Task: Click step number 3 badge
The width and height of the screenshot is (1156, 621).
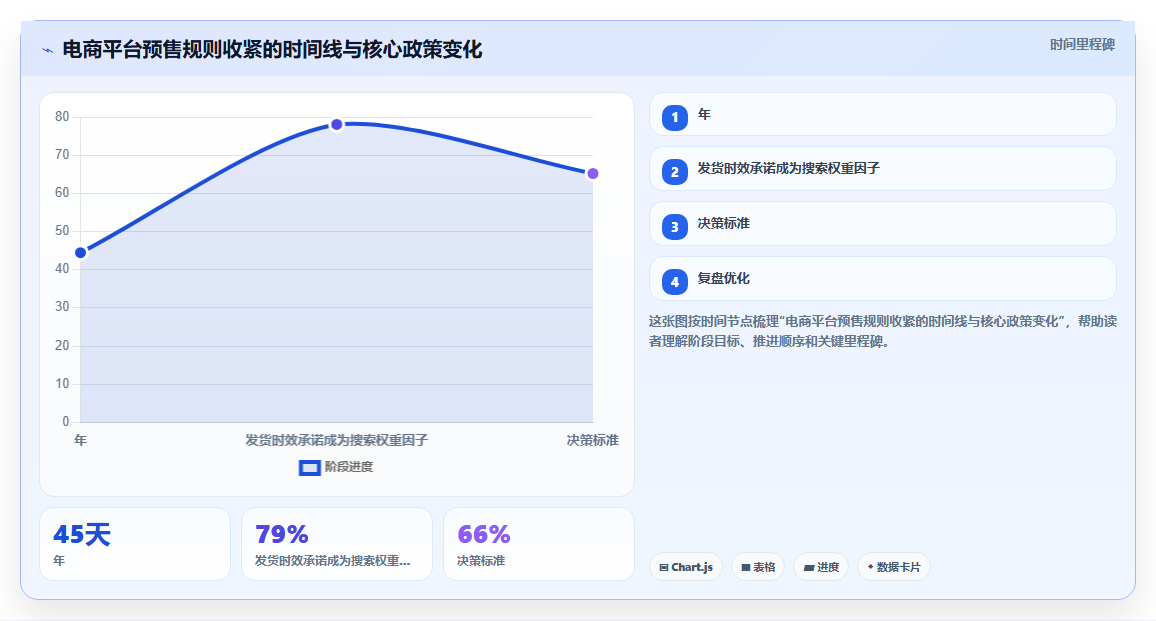Action: tap(675, 226)
